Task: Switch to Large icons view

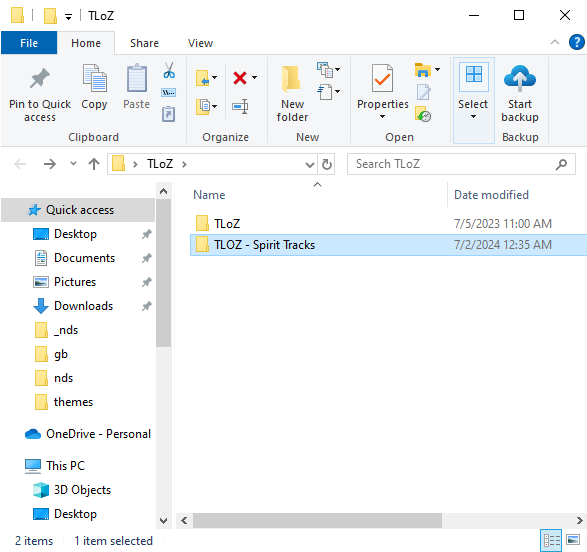Action: click(573, 540)
